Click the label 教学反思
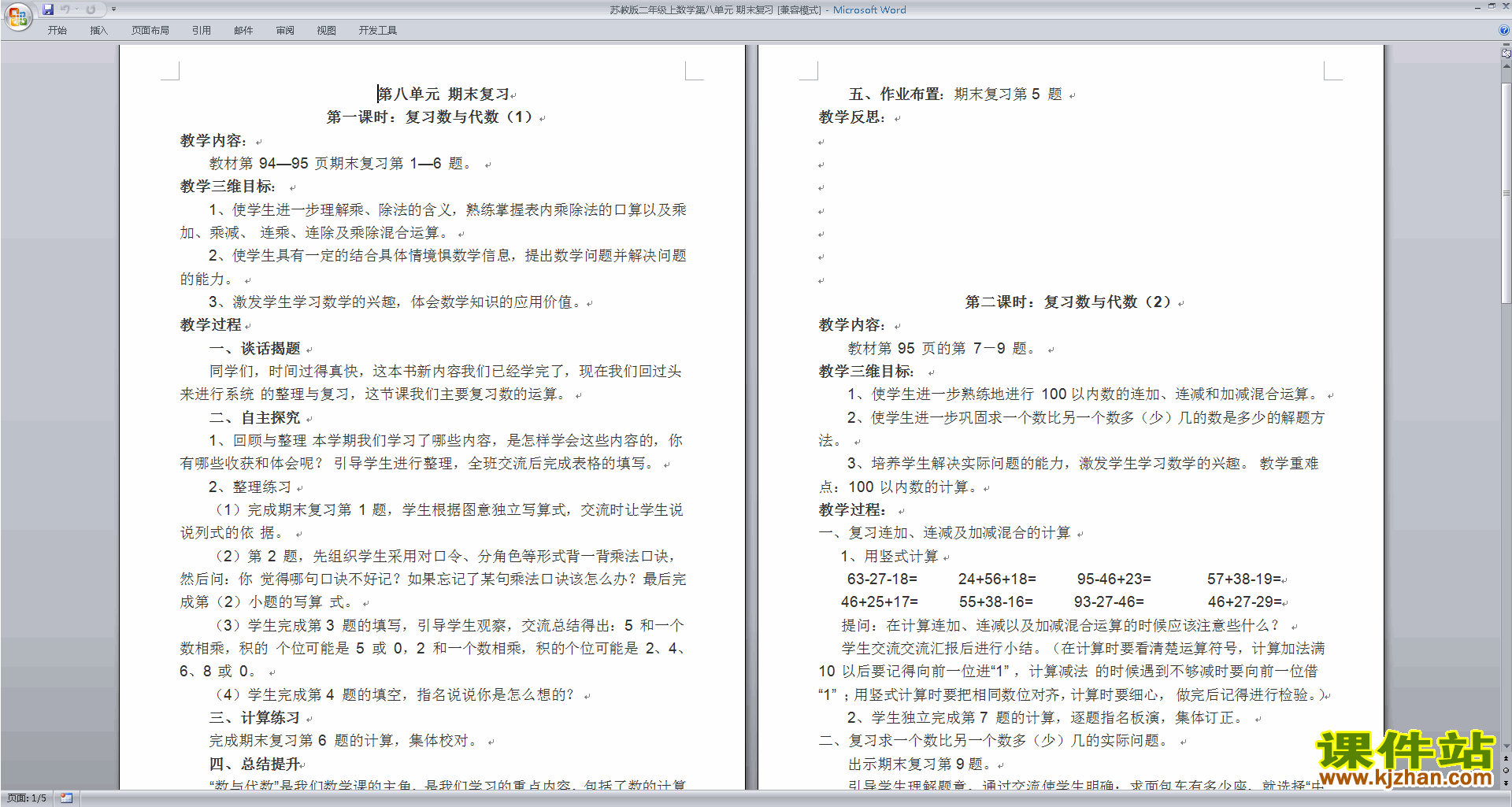Screen dimensions: 1512x807 [x=852, y=117]
